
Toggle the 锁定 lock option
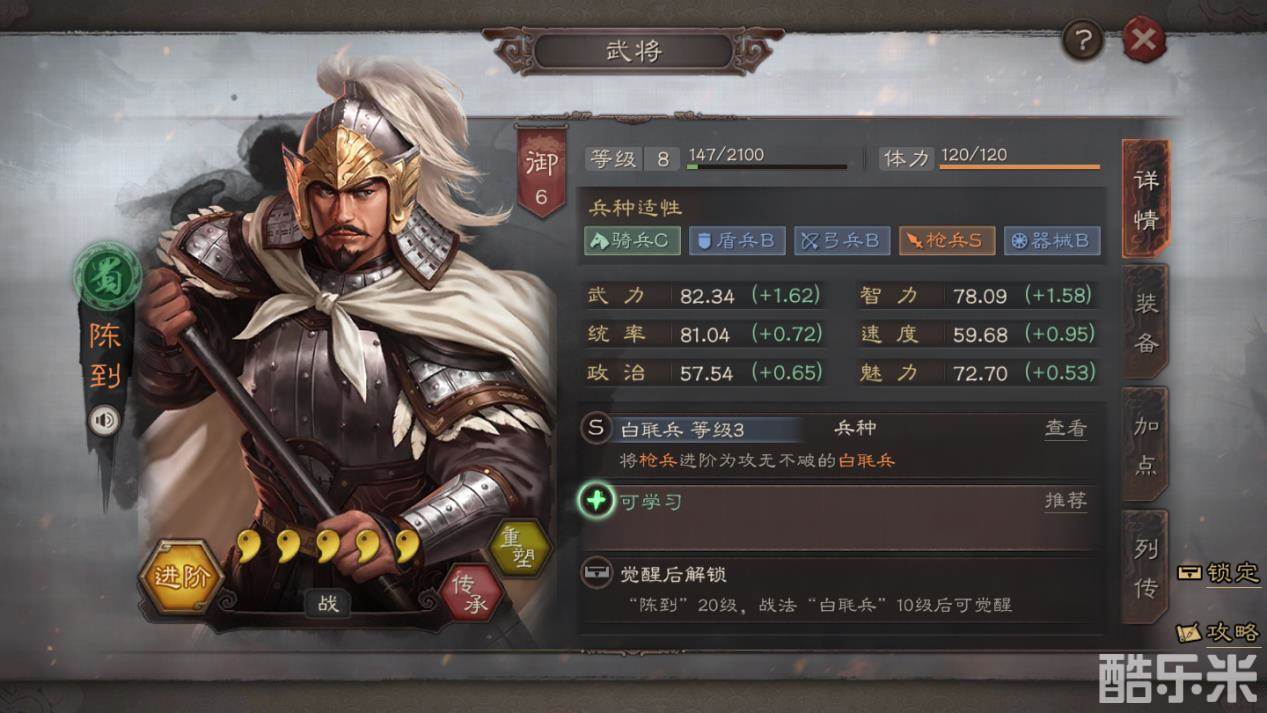pos(1219,573)
